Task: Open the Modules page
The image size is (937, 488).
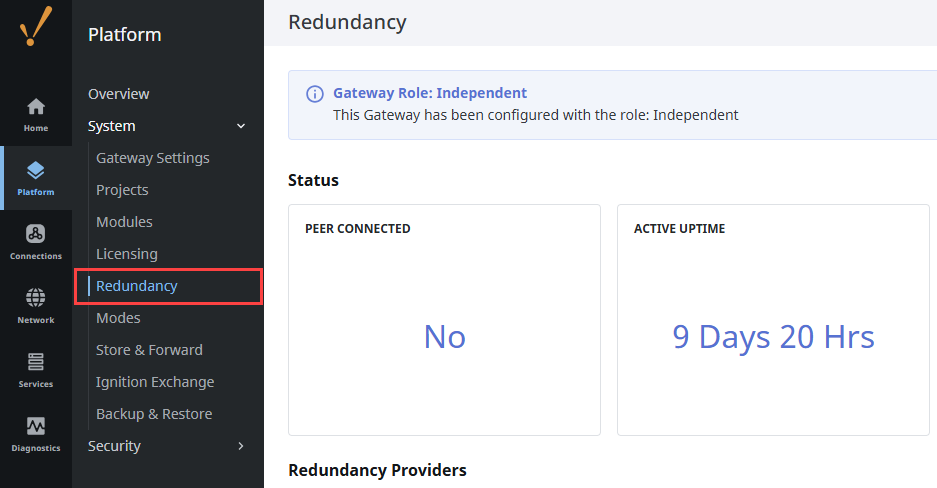Action: pyautogui.click(x=124, y=222)
